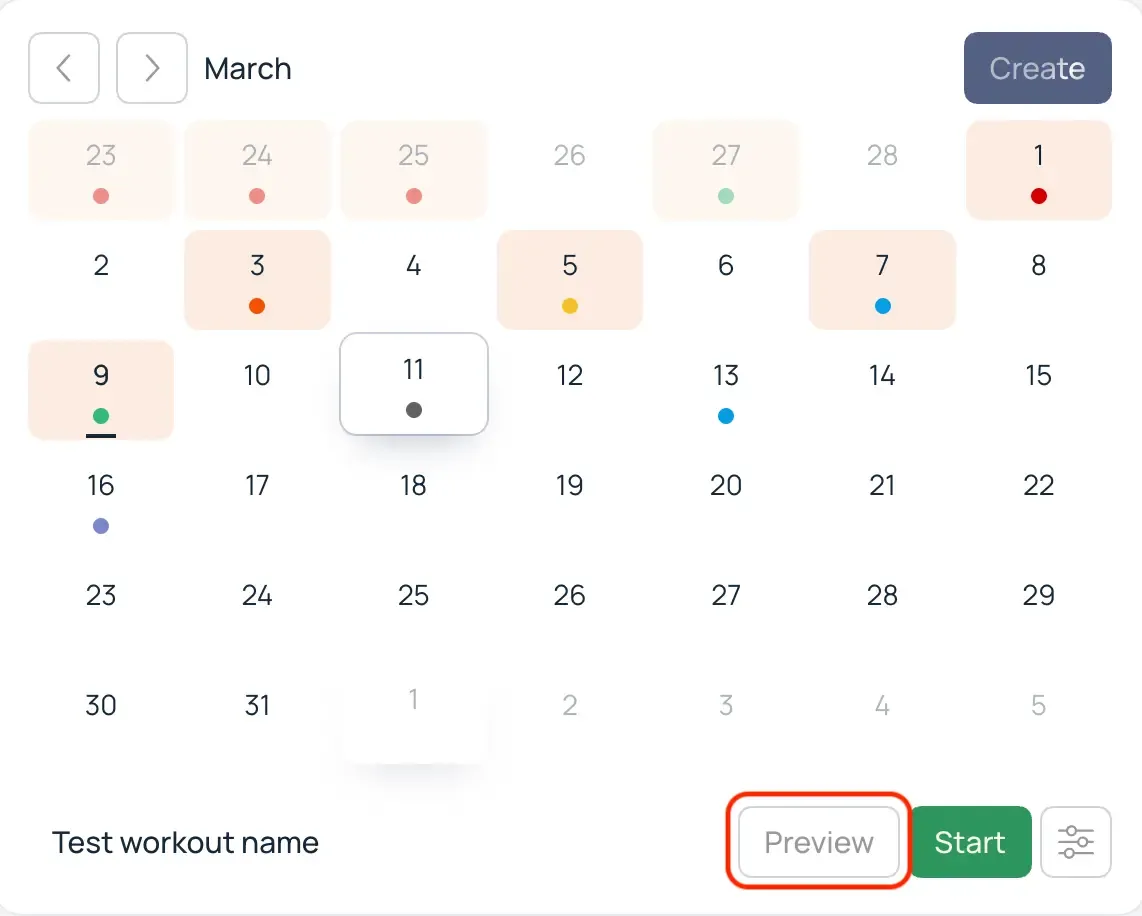The height and width of the screenshot is (916, 1142).
Task: Click the workout name label
Action: tap(185, 842)
